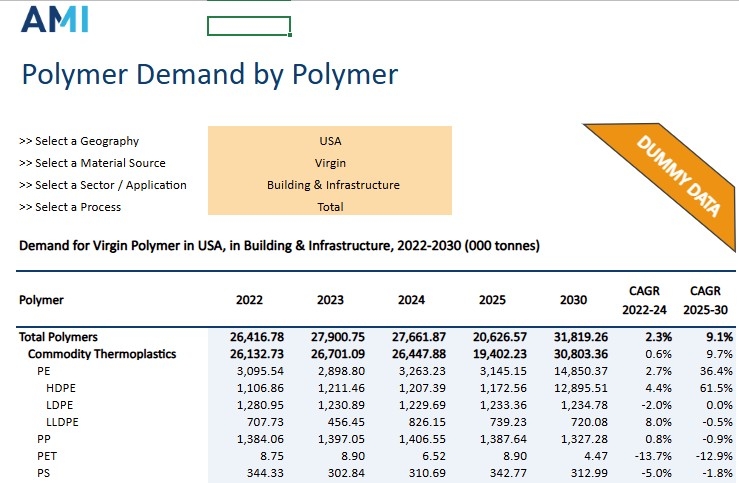739x483 pixels.
Task: Click the 'Select a Geography' label
Action: [79, 141]
